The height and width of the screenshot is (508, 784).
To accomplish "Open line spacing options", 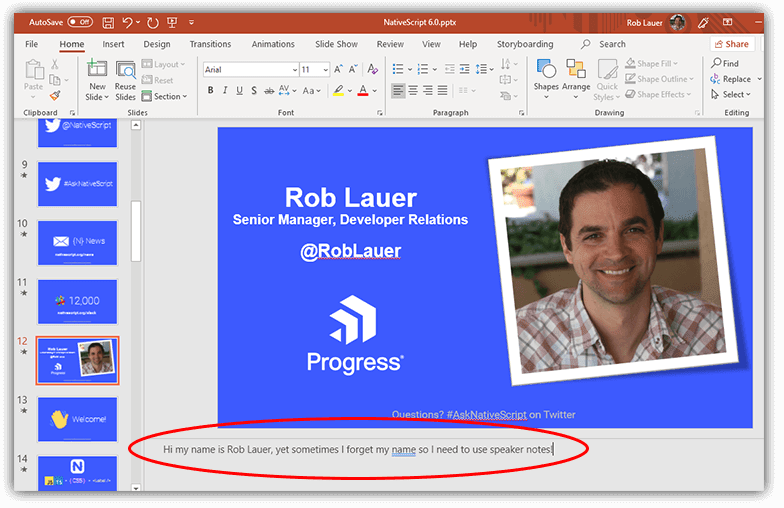I will click(484, 69).
